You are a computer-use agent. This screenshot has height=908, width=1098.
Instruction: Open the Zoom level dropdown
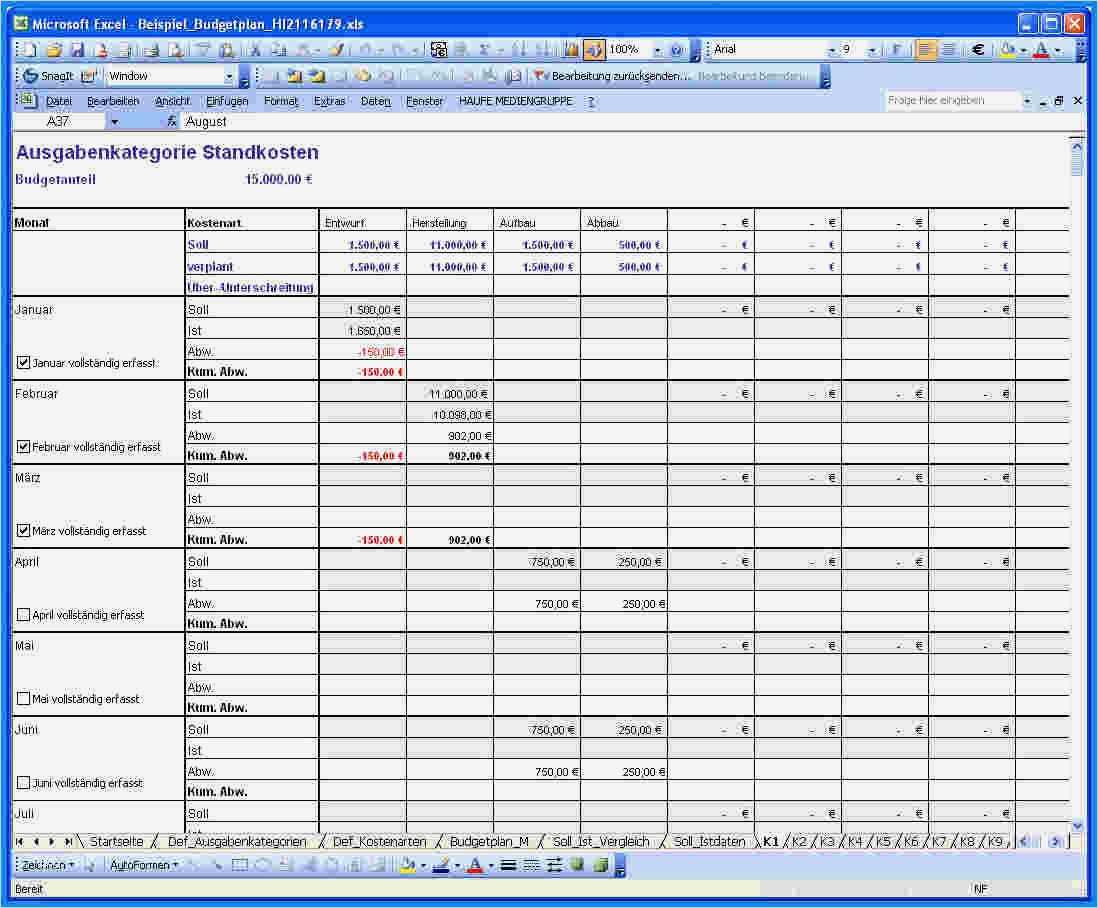click(x=656, y=47)
